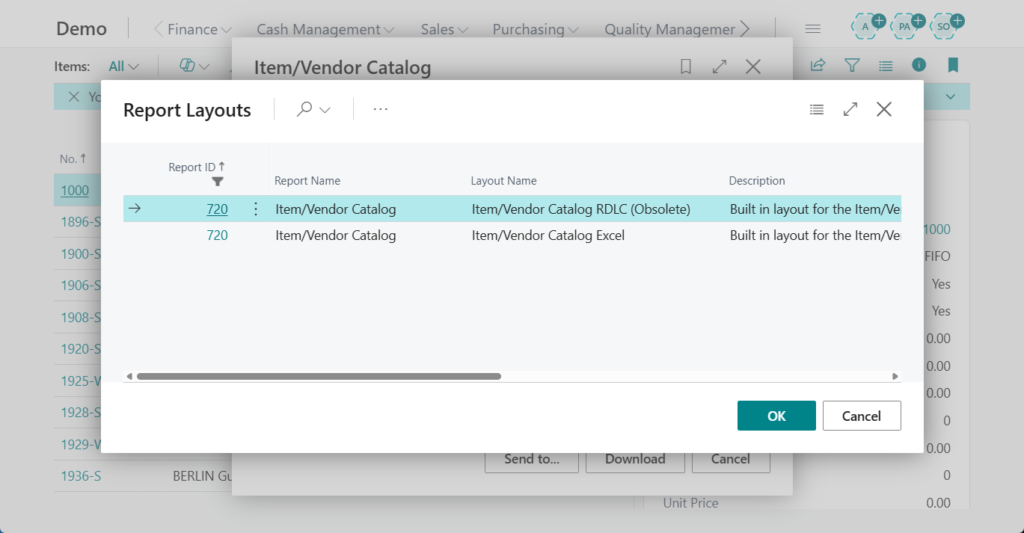
Task: Open the row actions menu for RDLC layout
Action: click(255, 209)
